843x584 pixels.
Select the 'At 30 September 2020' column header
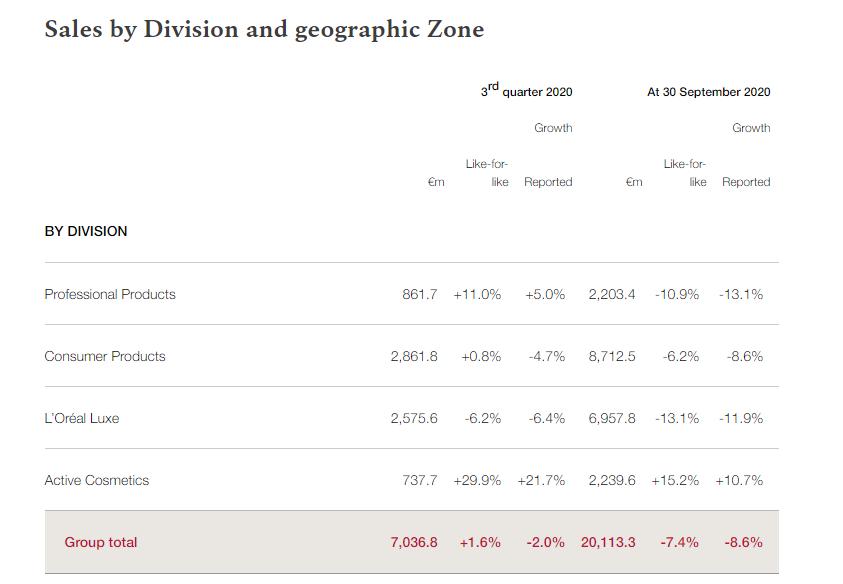pos(708,92)
